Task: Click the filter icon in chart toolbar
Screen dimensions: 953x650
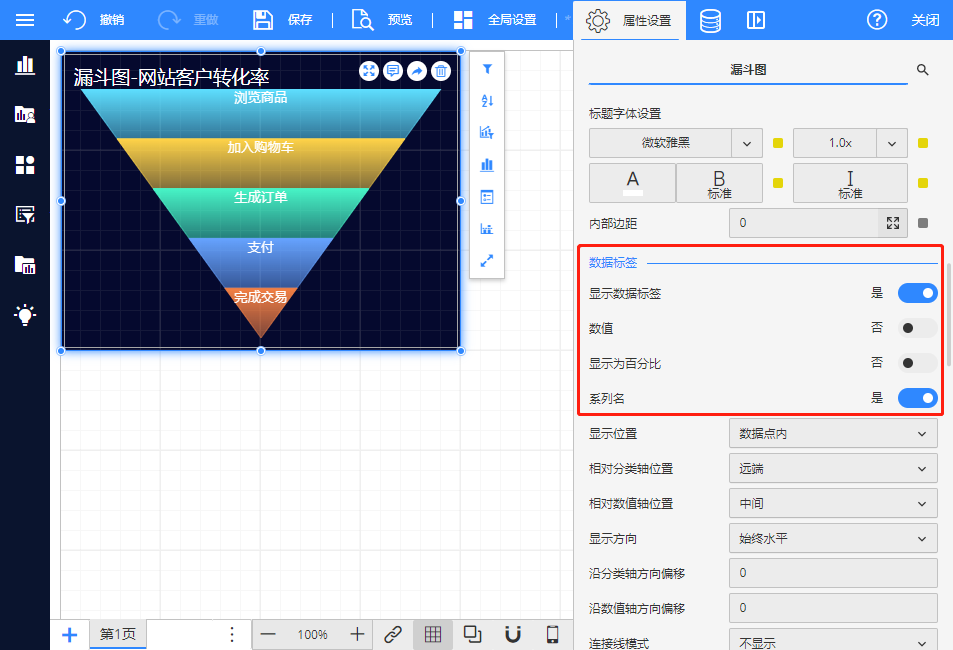Action: pos(487,69)
